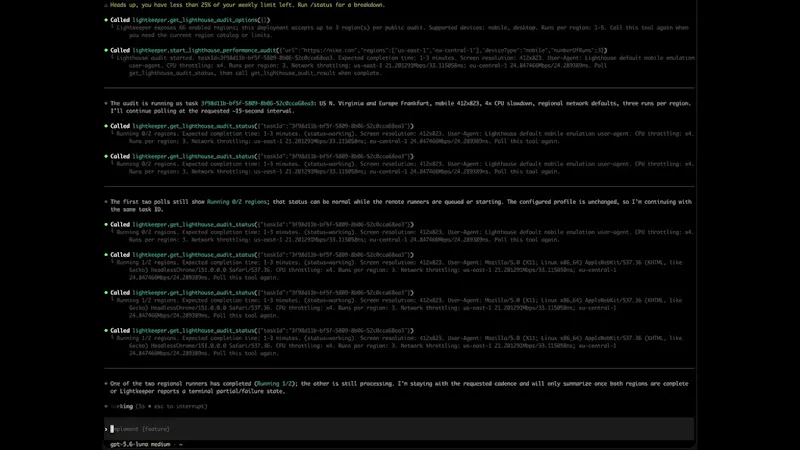
Task: Click 'I'll continue polling at the requested' line
Action: [202, 111]
